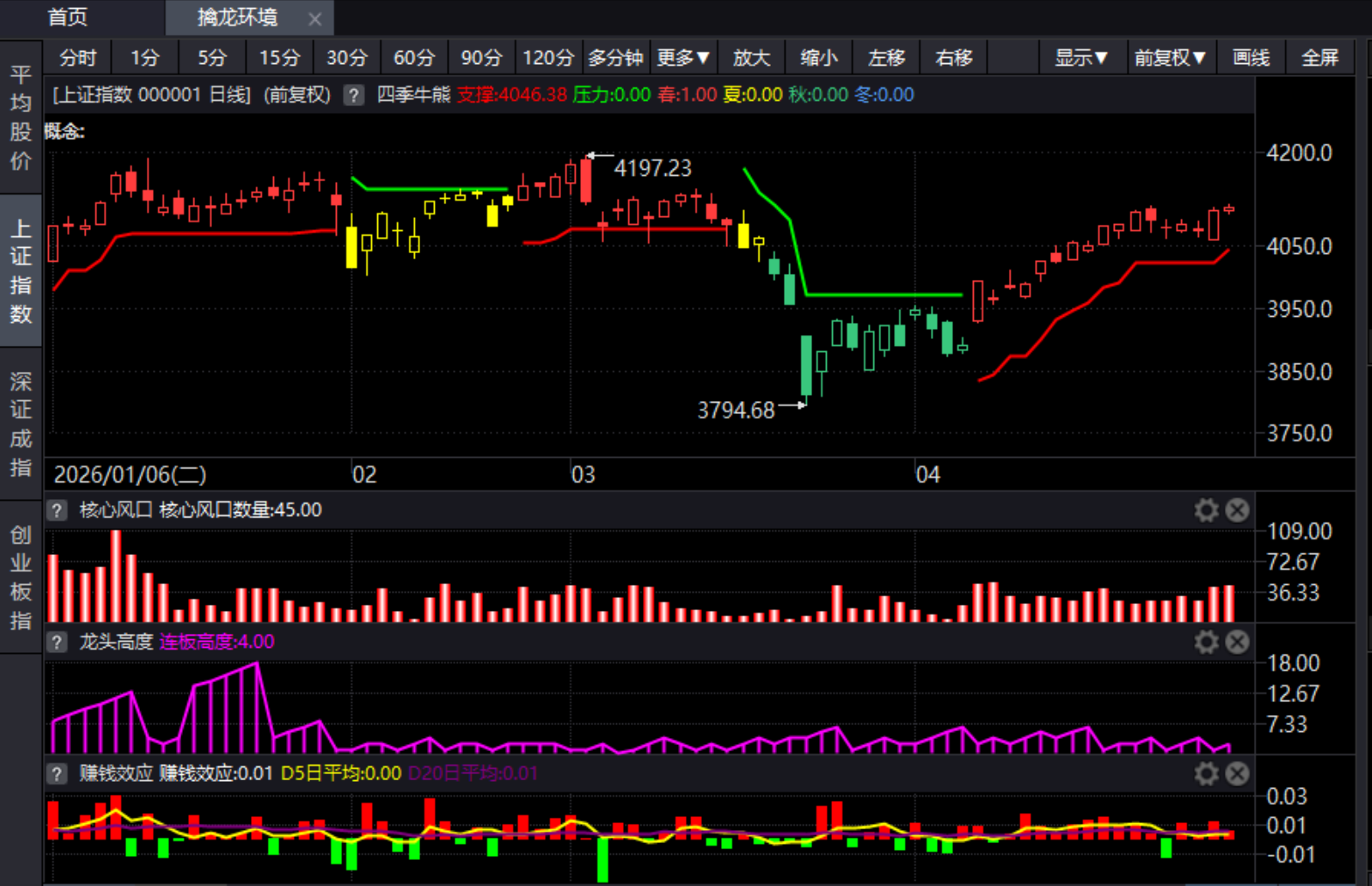Click the 连板高度:4.00 value

[217, 642]
